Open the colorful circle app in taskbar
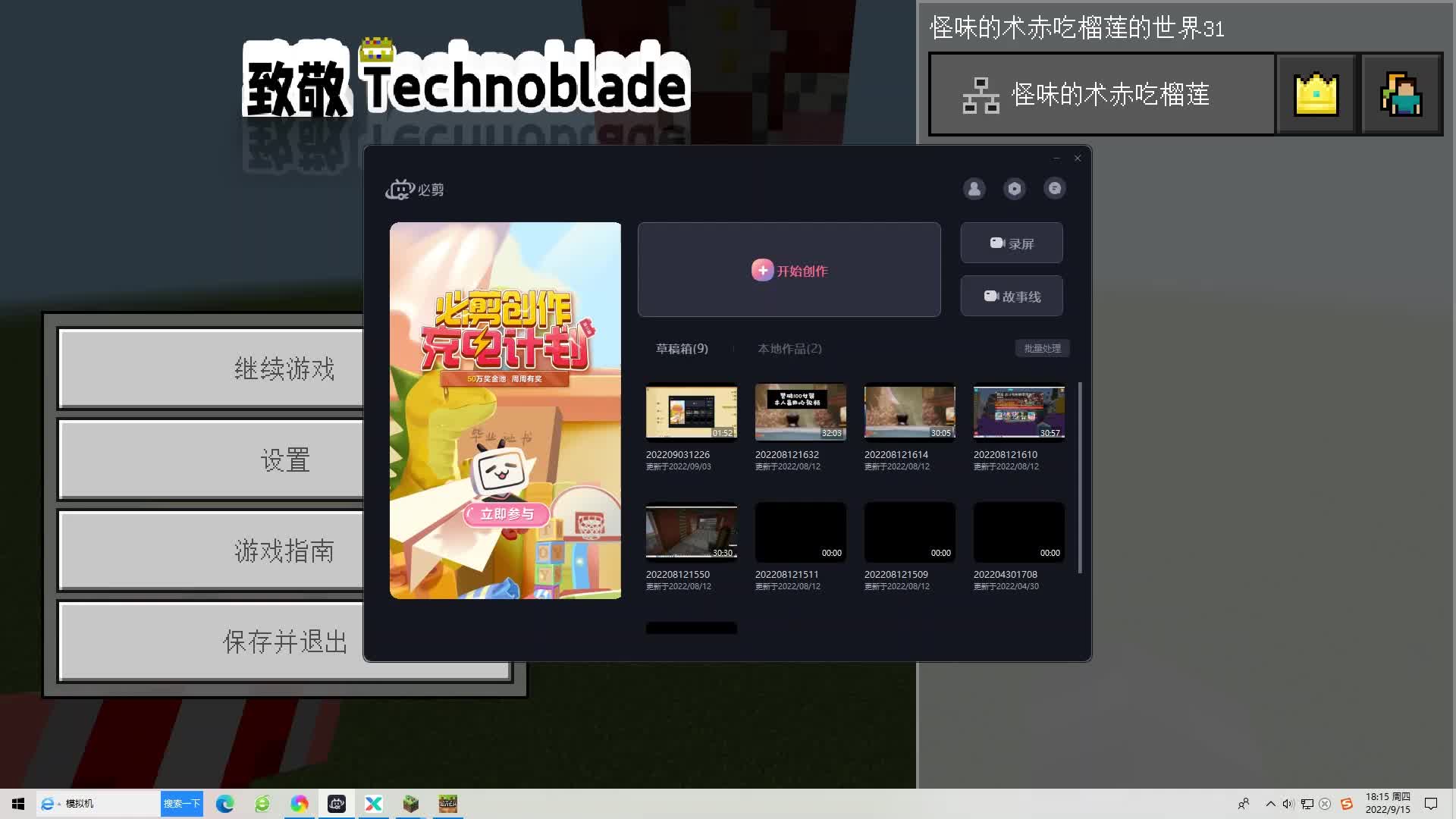The height and width of the screenshot is (819, 1456). tap(300, 804)
